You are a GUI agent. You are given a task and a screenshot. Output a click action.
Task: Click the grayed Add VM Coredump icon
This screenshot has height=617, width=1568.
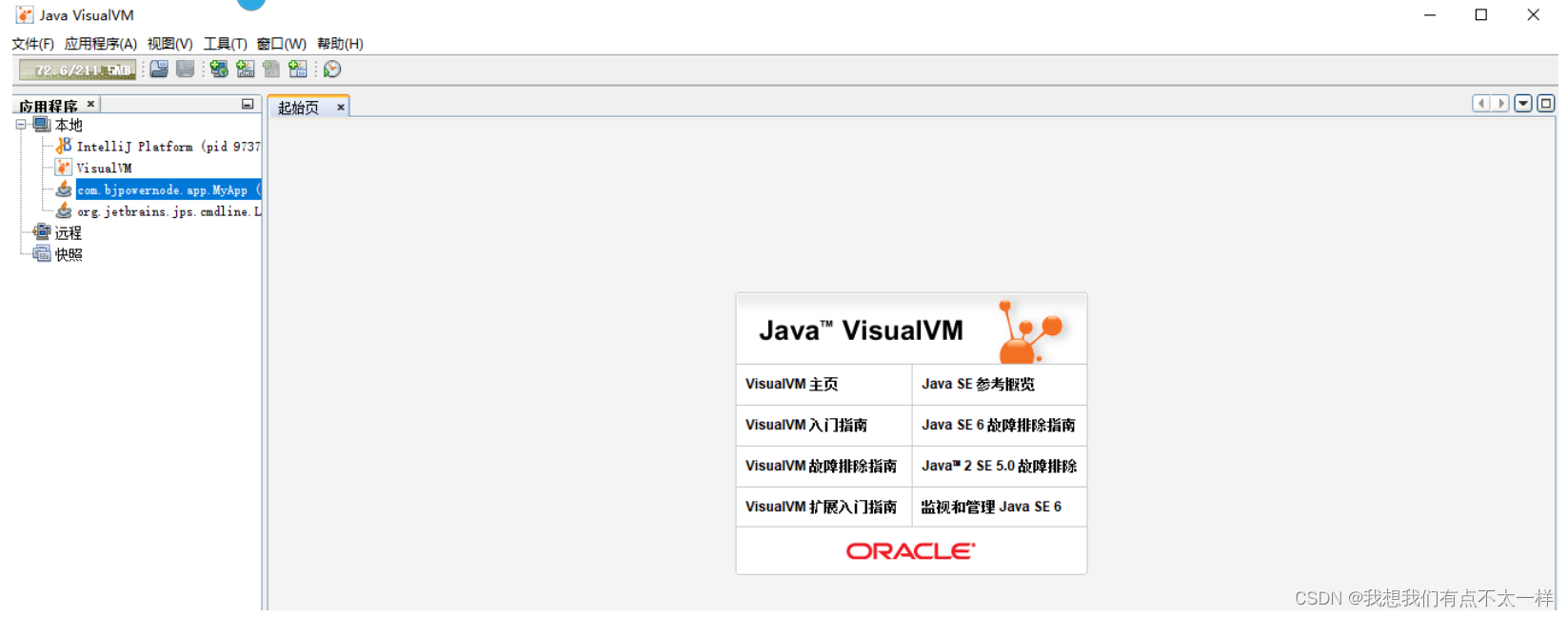[x=271, y=70]
